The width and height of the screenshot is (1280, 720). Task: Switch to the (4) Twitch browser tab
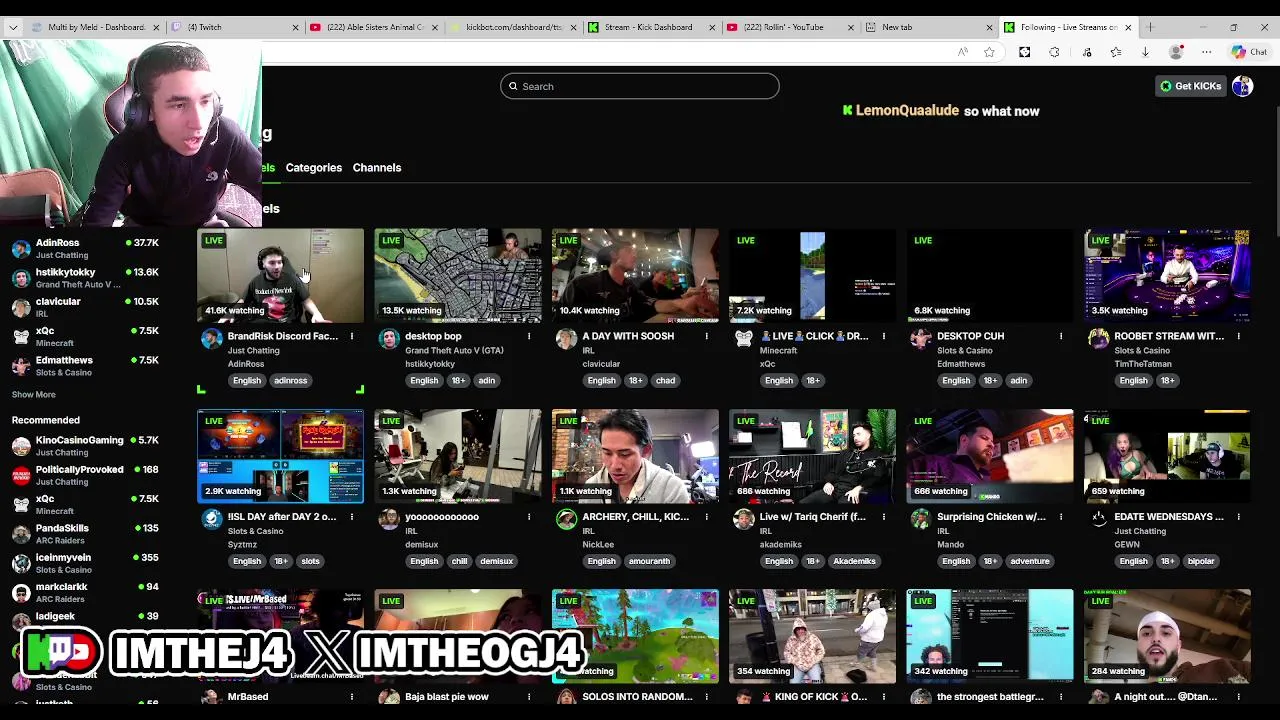232,27
